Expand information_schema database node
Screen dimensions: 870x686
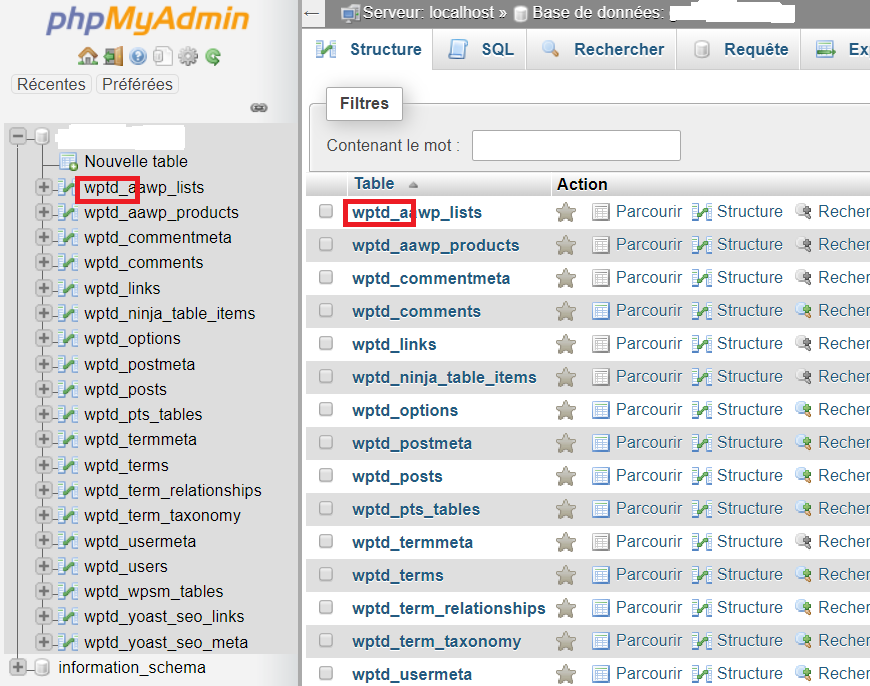click(18, 667)
